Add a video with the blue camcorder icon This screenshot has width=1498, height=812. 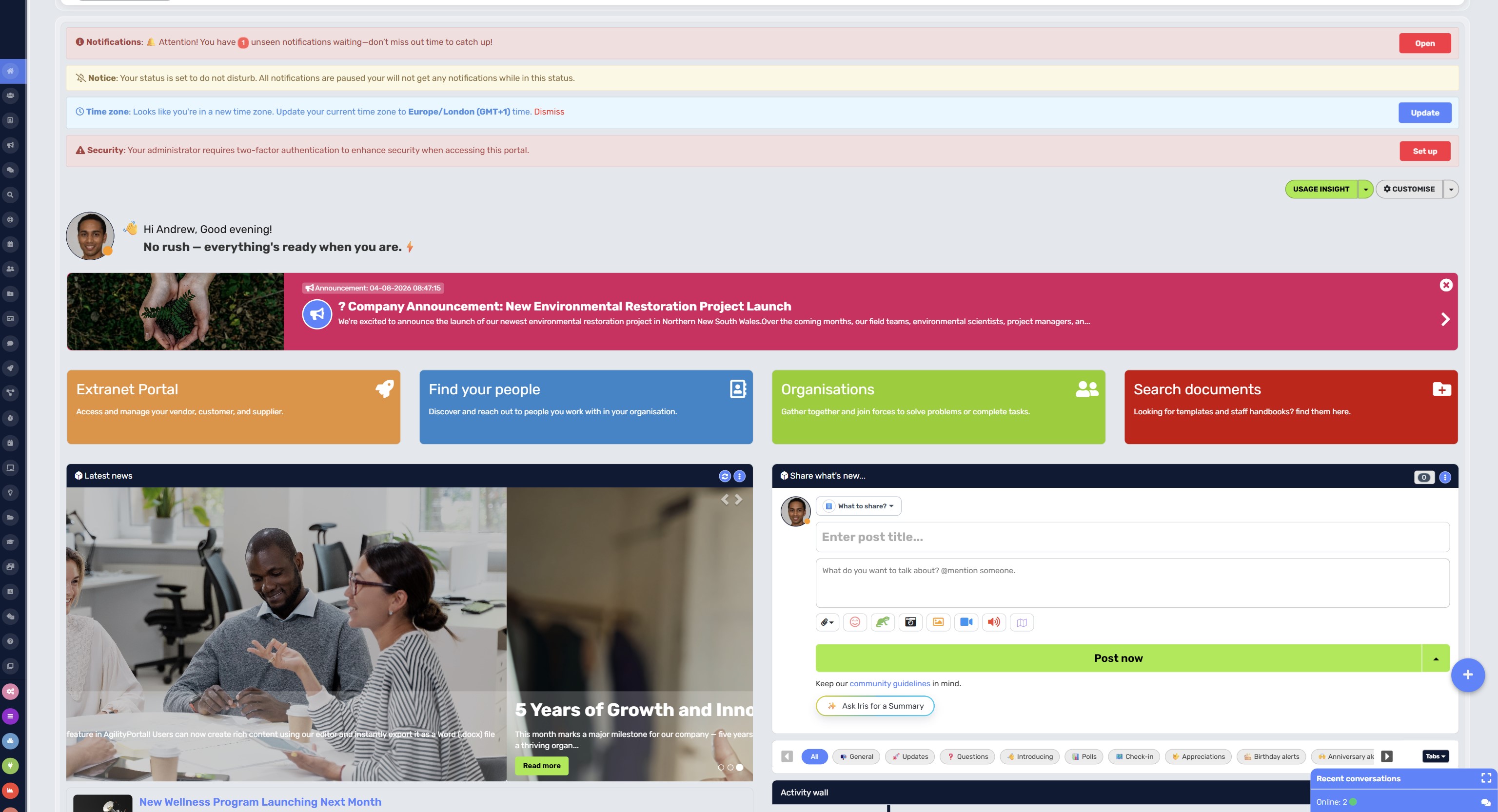(966, 622)
